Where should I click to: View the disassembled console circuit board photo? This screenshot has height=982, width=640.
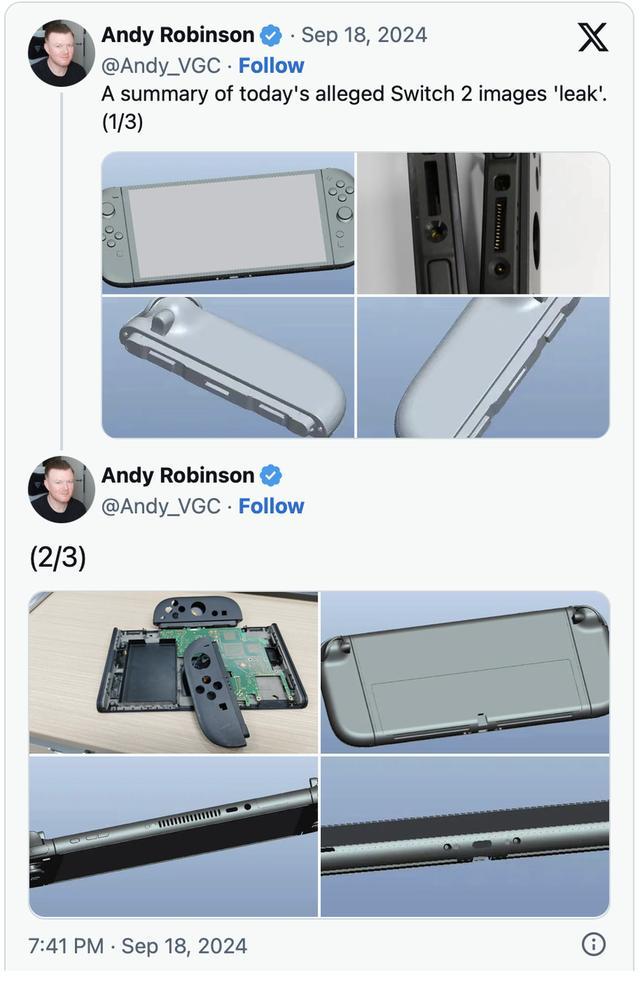[x=173, y=672]
